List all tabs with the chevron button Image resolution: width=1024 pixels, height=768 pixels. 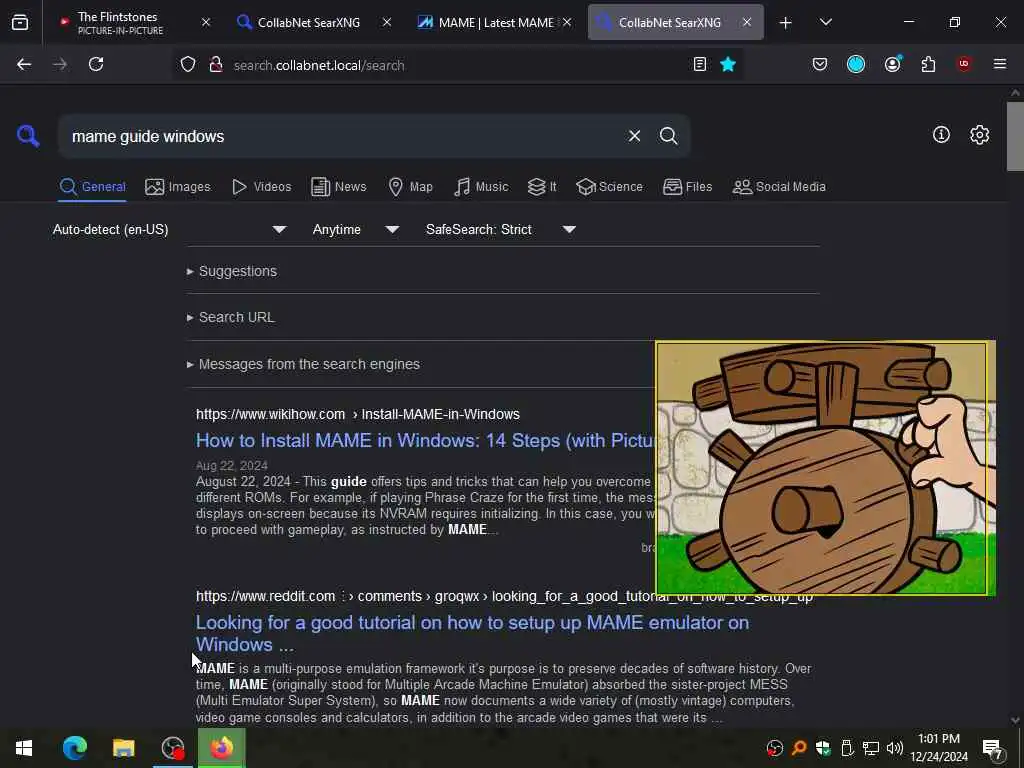point(825,22)
